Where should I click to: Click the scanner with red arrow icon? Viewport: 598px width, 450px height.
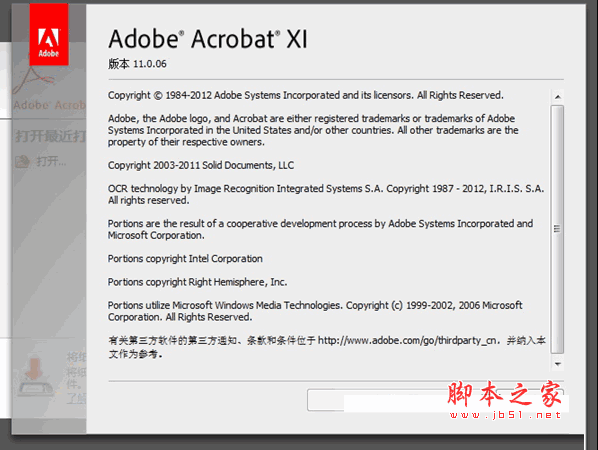click(x=35, y=377)
